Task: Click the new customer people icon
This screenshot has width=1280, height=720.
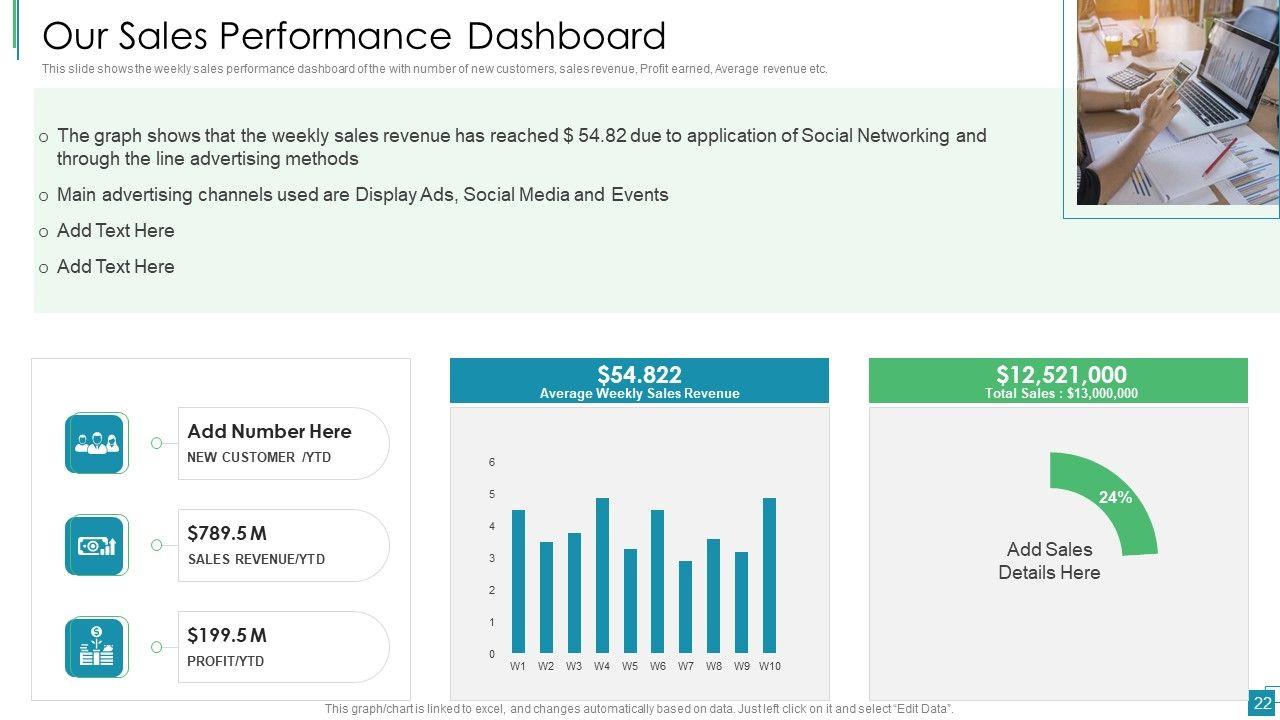Action: [96, 443]
